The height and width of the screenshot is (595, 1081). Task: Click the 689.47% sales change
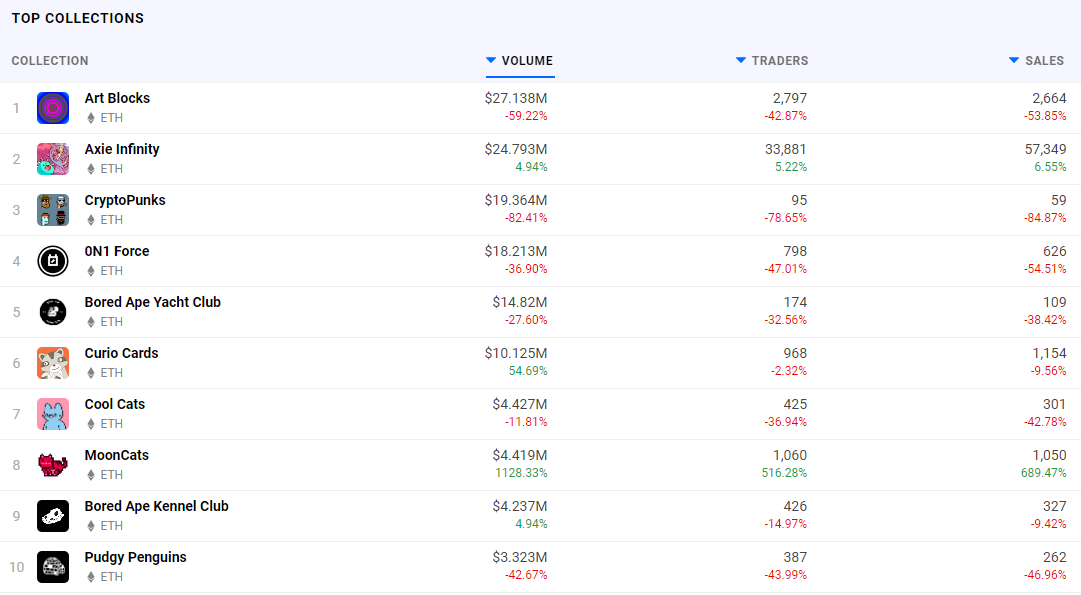pos(1044,473)
